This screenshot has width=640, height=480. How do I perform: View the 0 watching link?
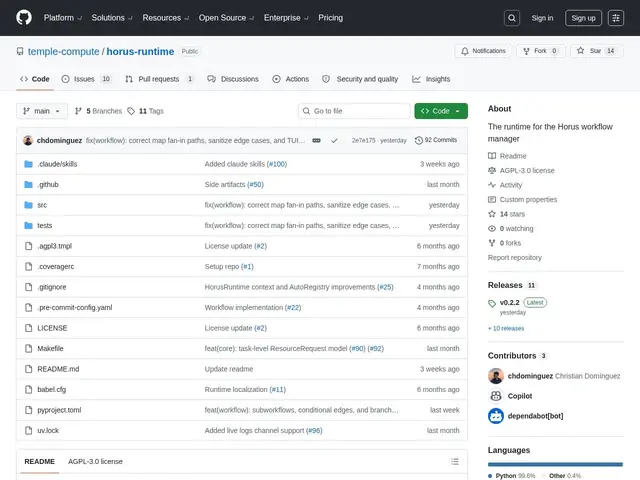point(511,229)
